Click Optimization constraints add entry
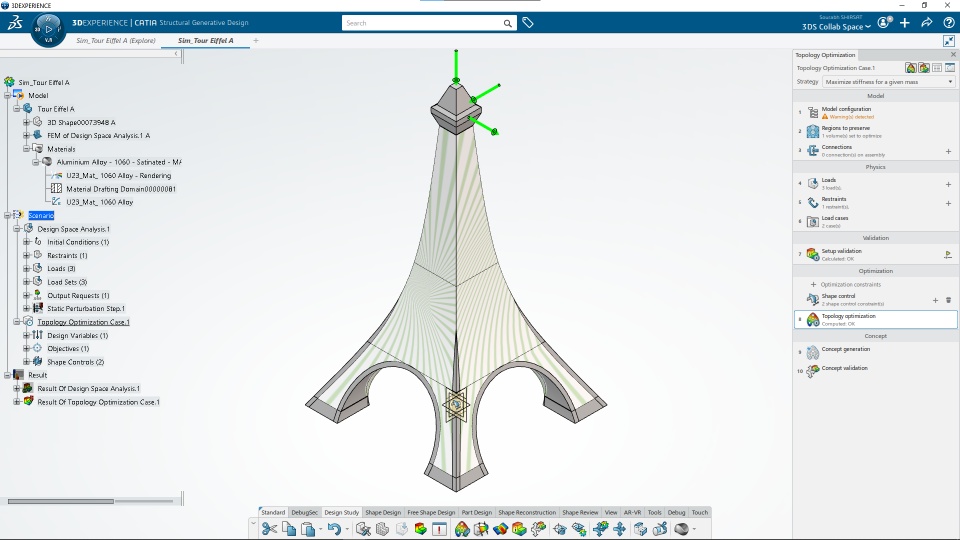 (x=846, y=284)
